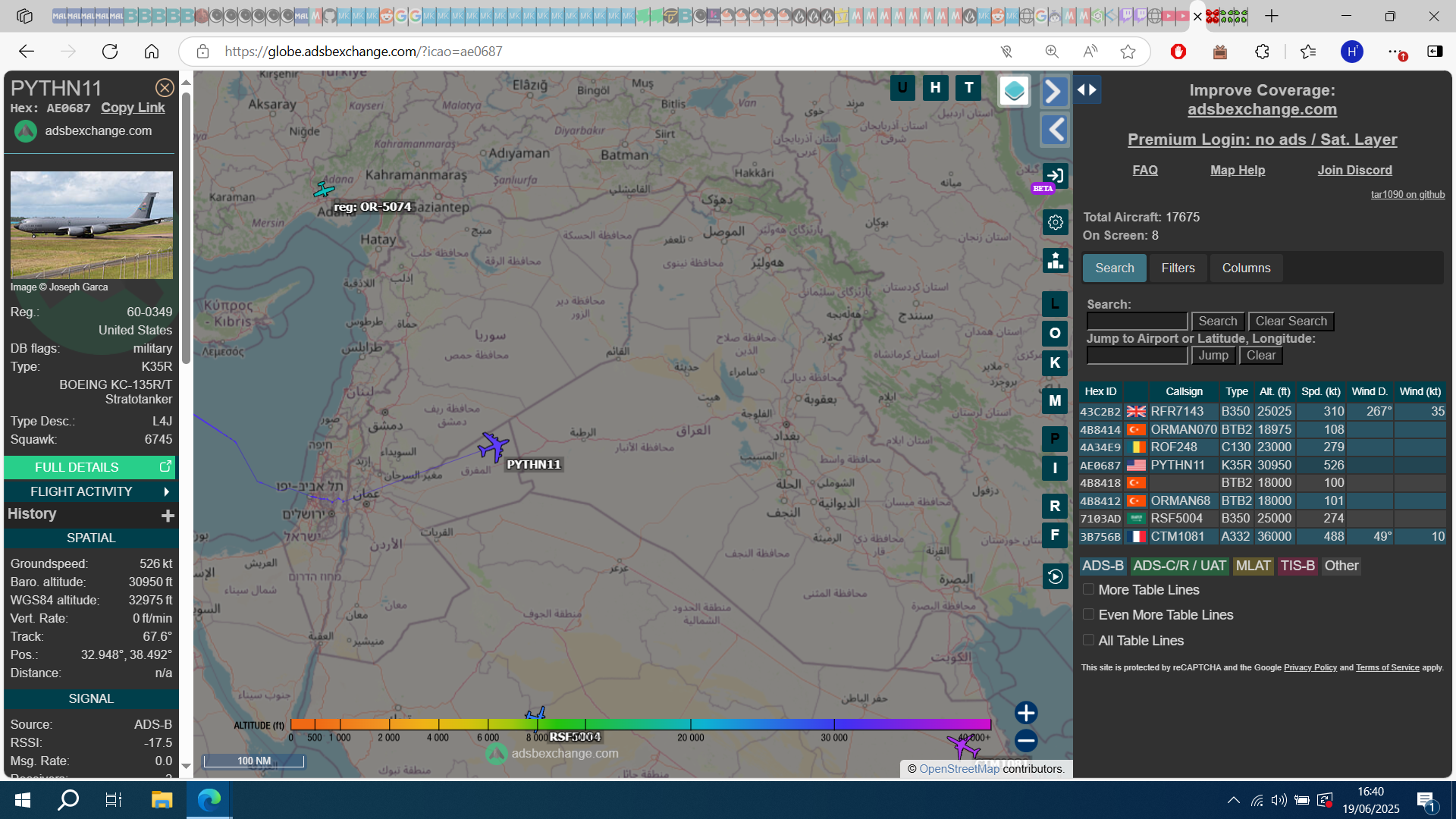Viewport: 1456px width, 819px height.
Task: Switch to the Search tab
Action: [x=1114, y=268]
